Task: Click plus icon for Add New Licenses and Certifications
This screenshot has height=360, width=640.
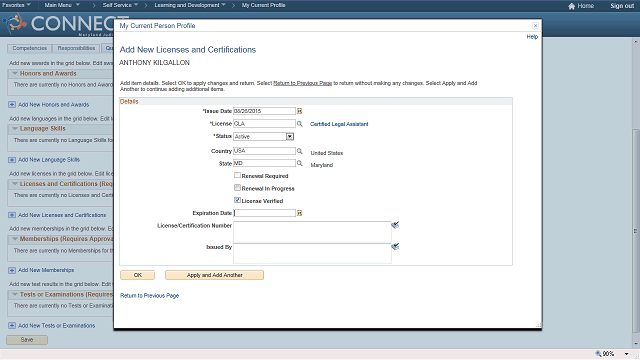Action: [x=12, y=215]
